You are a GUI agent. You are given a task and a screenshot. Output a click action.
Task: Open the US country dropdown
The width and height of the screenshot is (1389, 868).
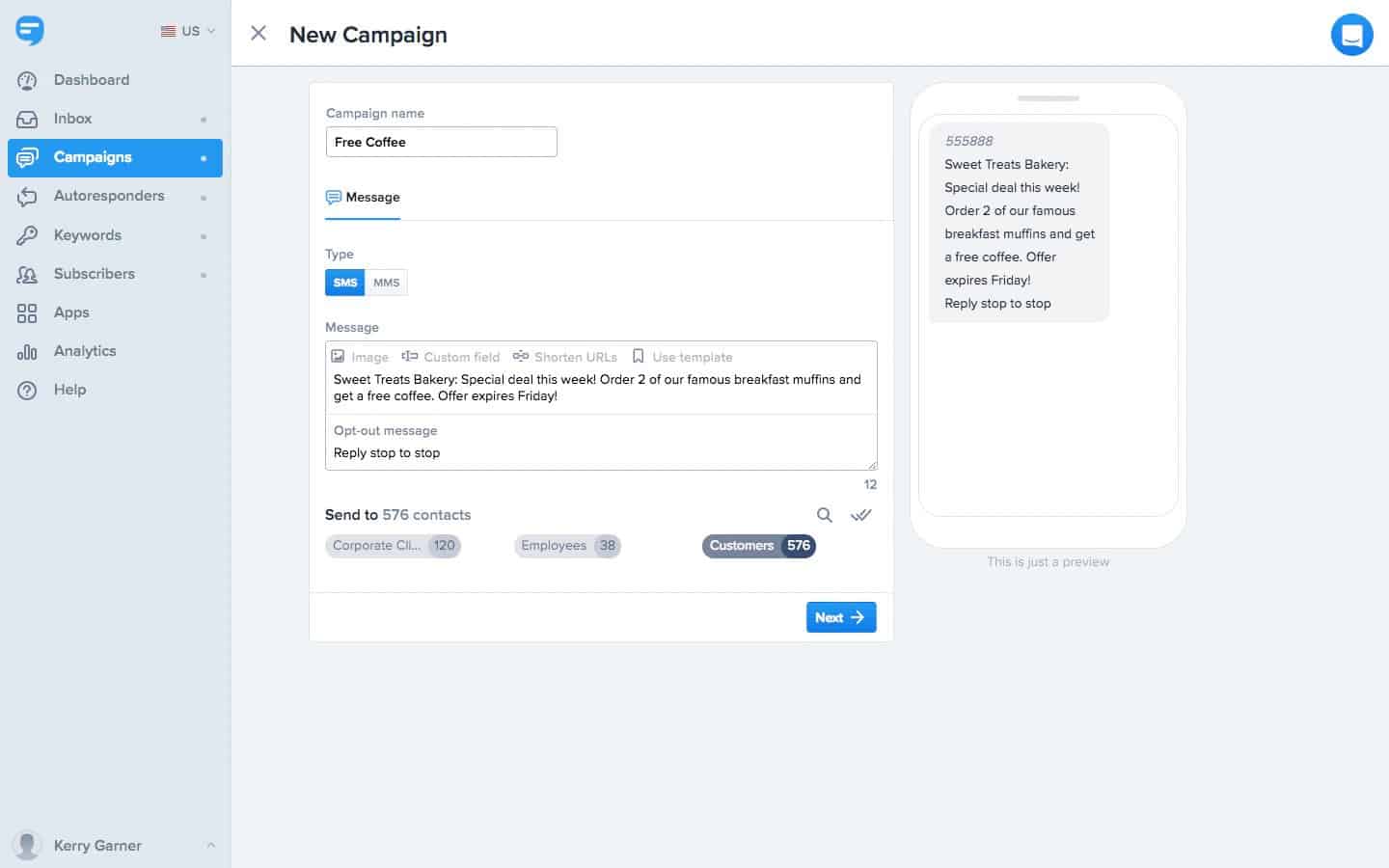[x=188, y=31]
